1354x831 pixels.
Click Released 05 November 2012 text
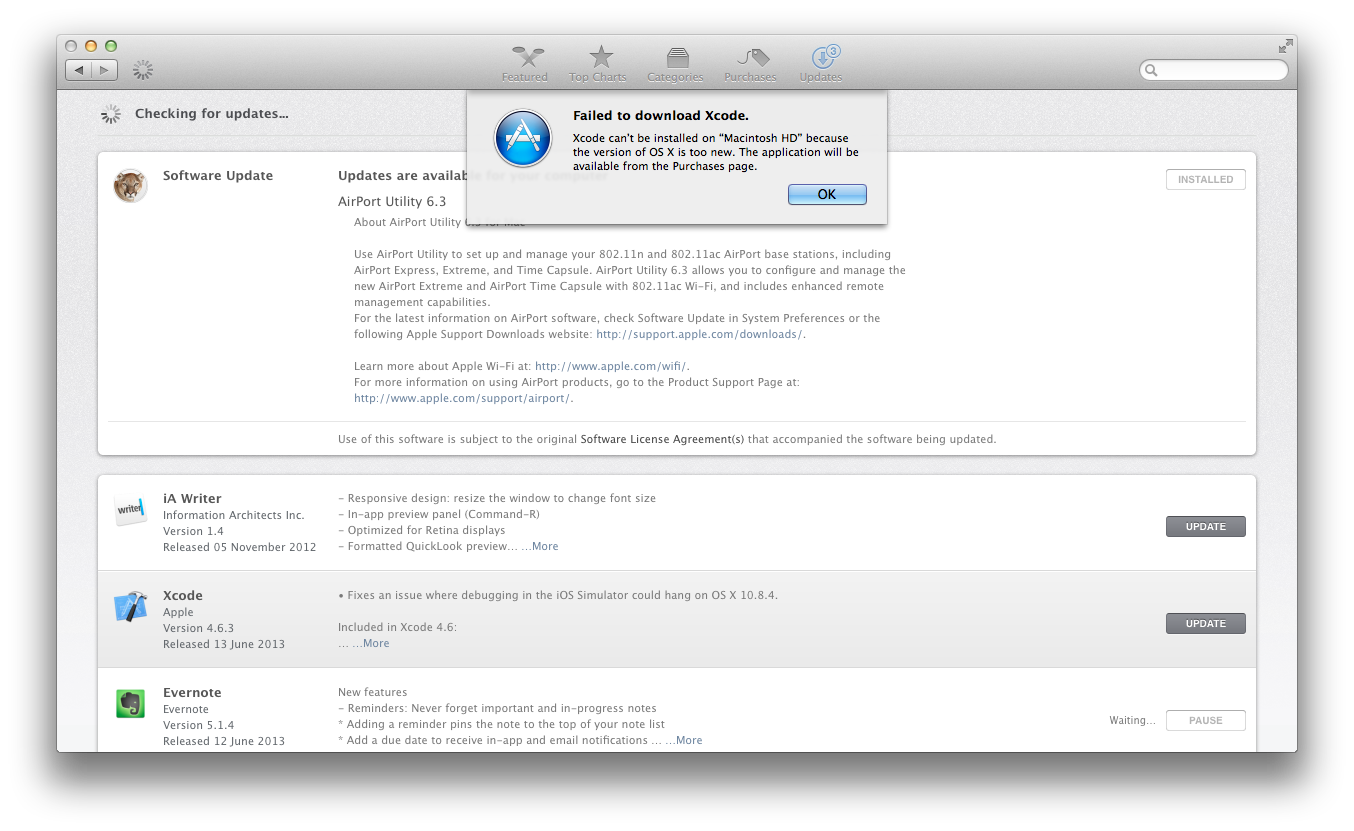click(239, 547)
